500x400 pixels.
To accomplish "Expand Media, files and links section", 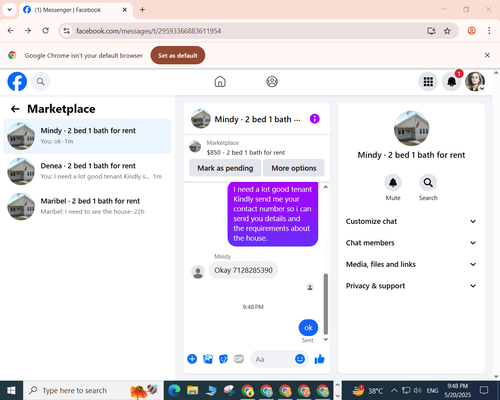I will [411, 264].
